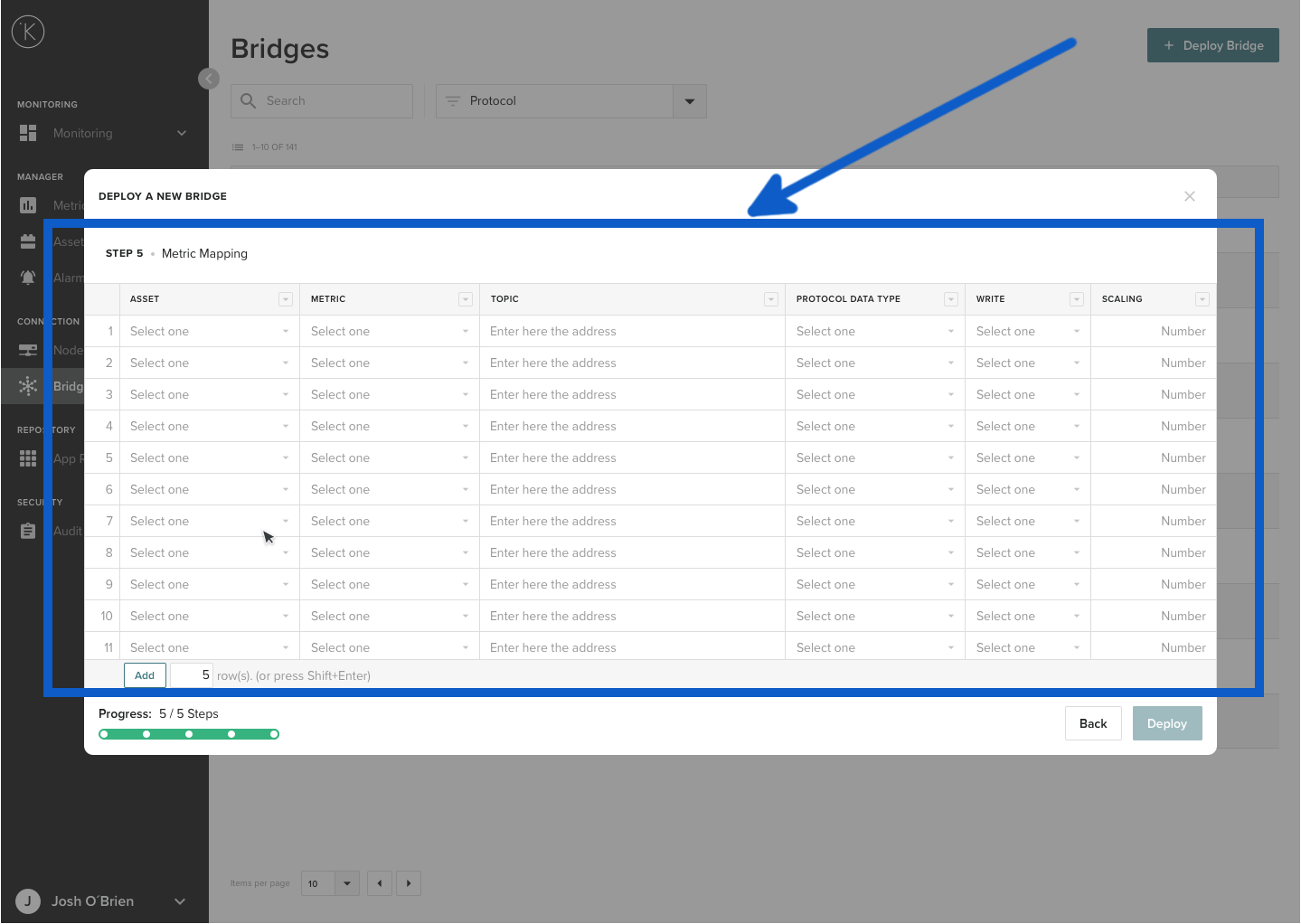This screenshot has width=1301, height=924.
Task: Click the filter funnel icon in Protocol field
Action: pos(452,100)
